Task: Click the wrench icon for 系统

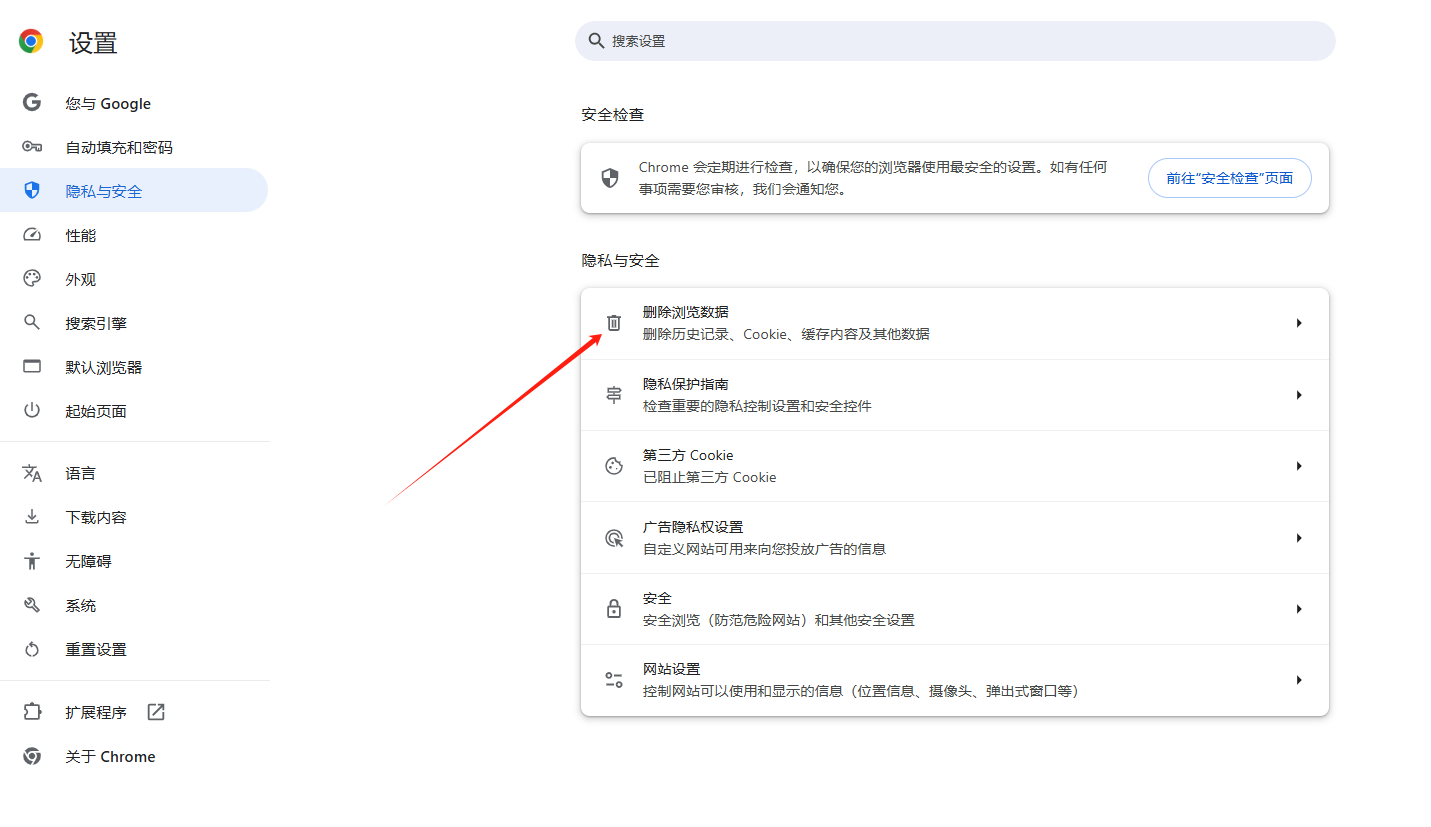Action: pos(32,605)
